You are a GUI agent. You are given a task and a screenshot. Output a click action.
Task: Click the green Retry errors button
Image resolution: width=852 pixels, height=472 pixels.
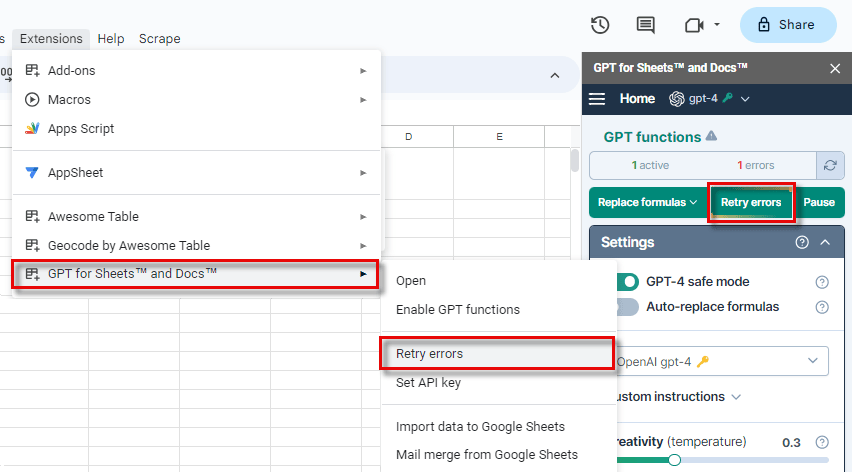751,202
